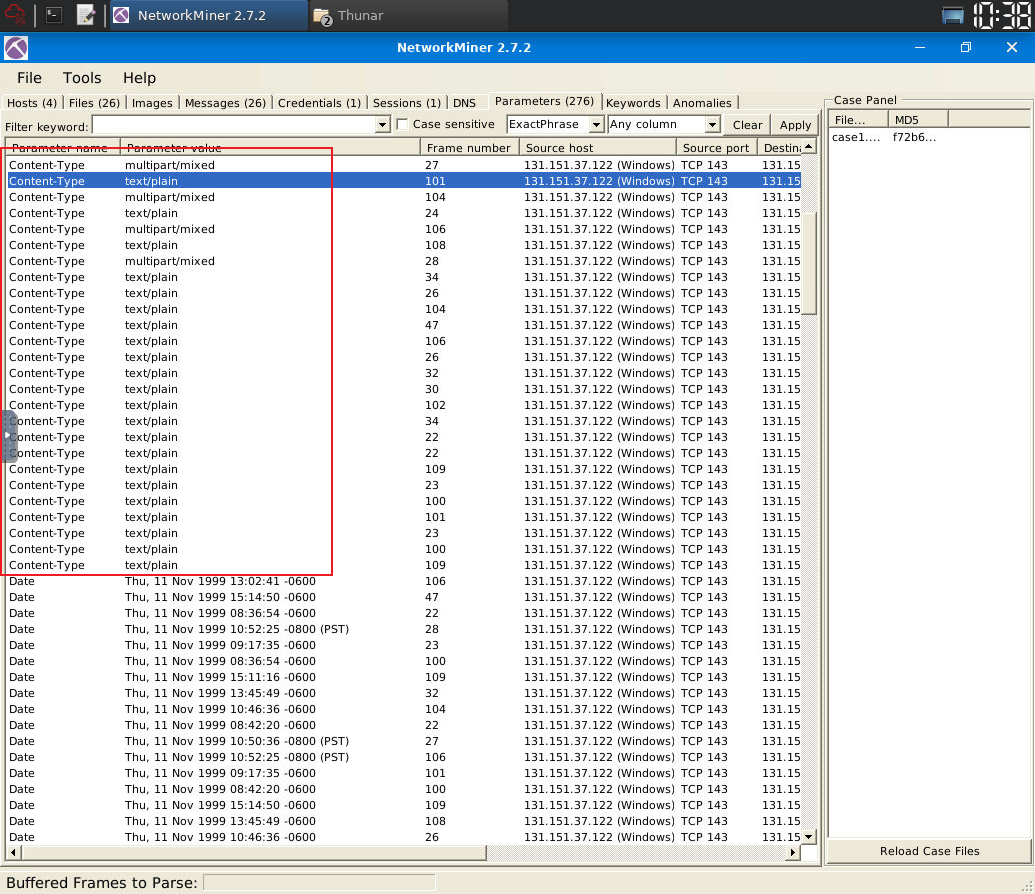Open the terminal launcher in the taskbar
Viewport: 1035px width, 894px height.
(54, 15)
